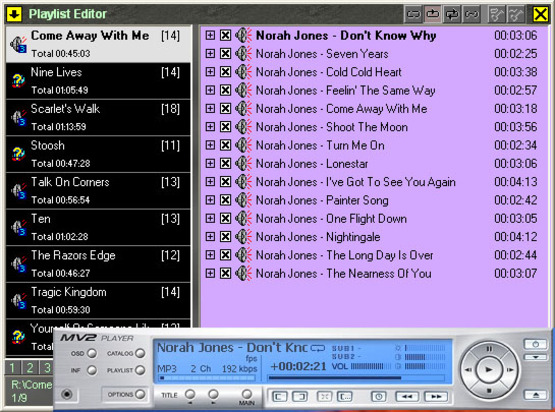Enable shuffle/random play mode icon

471,14
